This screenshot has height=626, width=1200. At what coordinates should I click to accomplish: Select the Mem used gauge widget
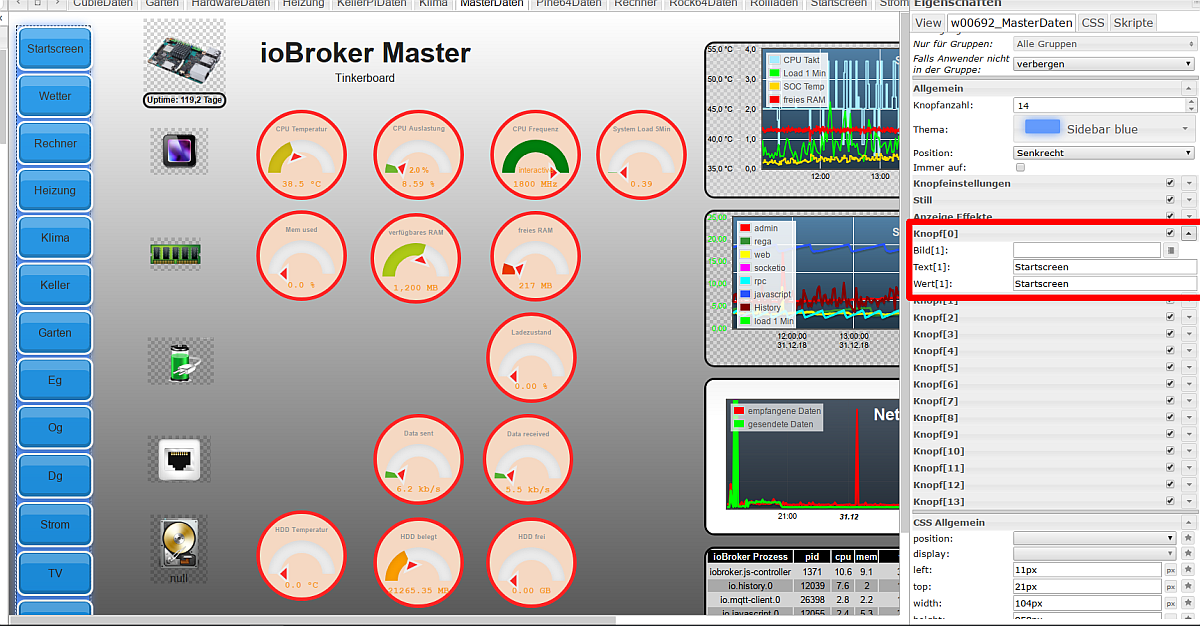click(x=301, y=257)
